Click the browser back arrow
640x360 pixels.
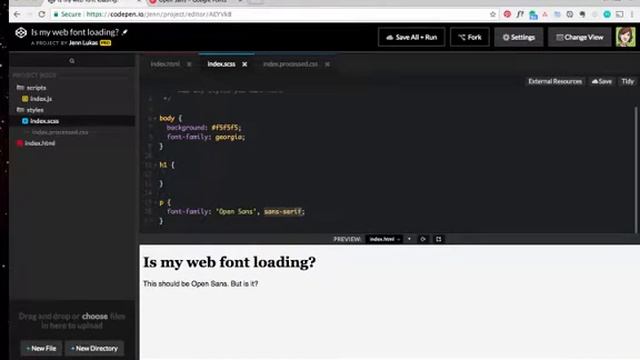click(x=17, y=14)
